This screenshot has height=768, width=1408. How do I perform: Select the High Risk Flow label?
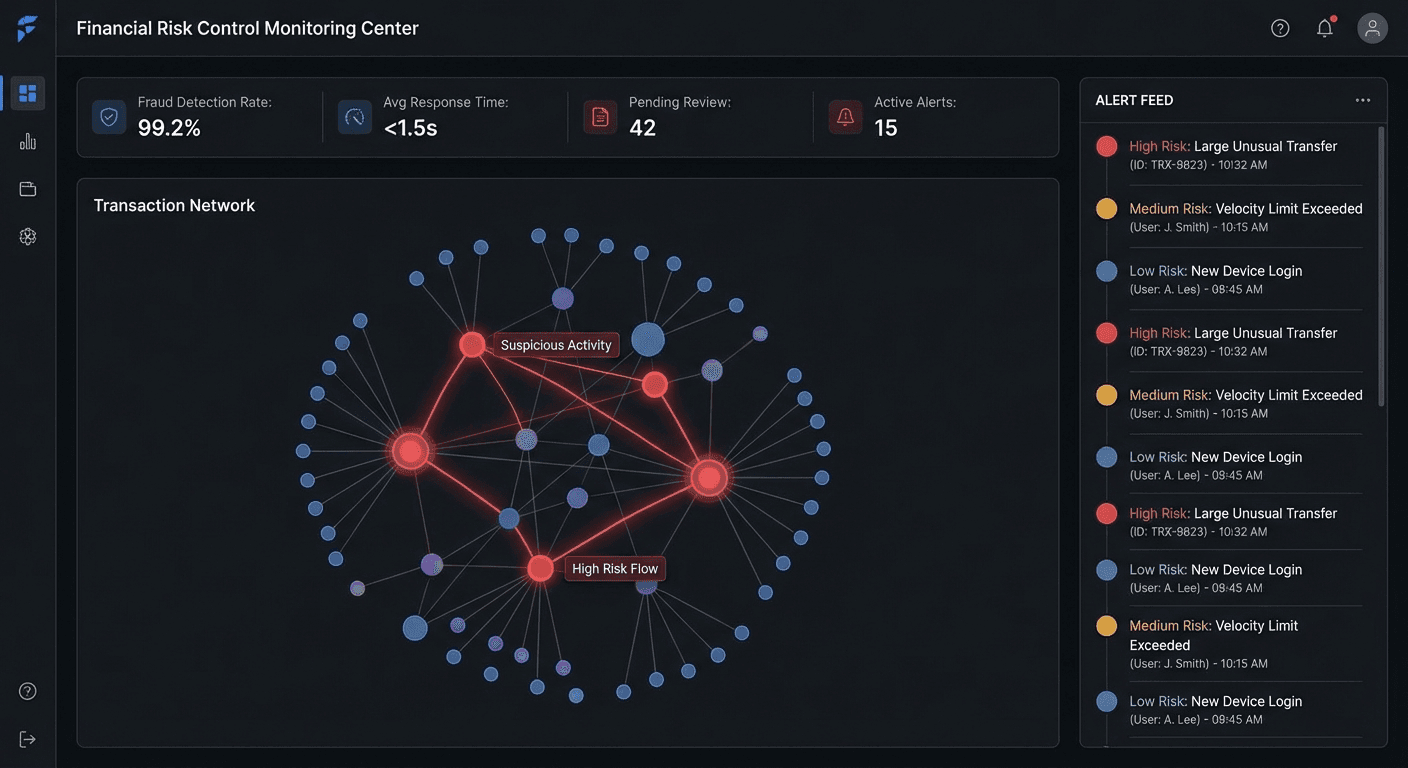pos(615,569)
